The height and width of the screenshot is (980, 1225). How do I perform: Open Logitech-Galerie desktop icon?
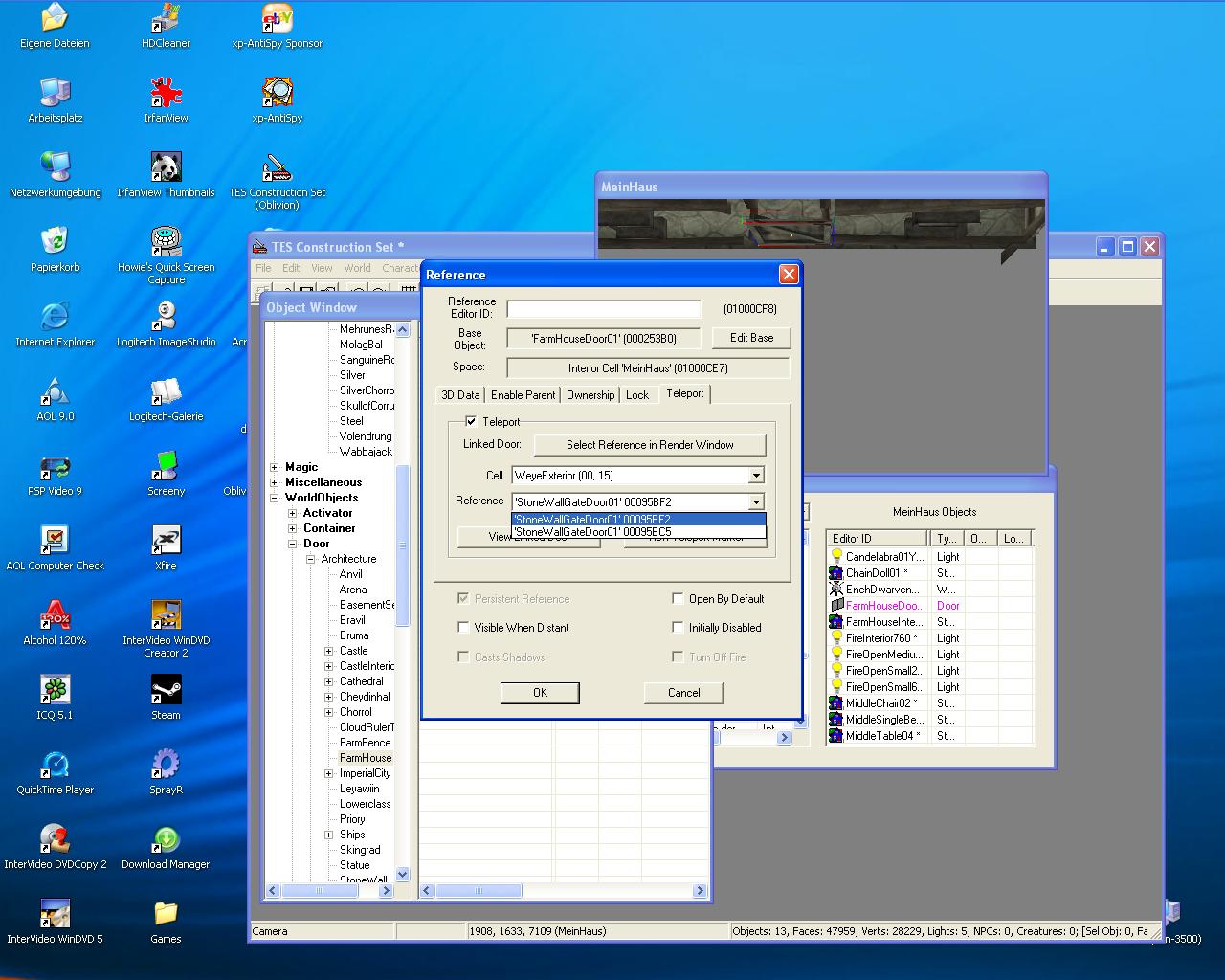(x=166, y=399)
